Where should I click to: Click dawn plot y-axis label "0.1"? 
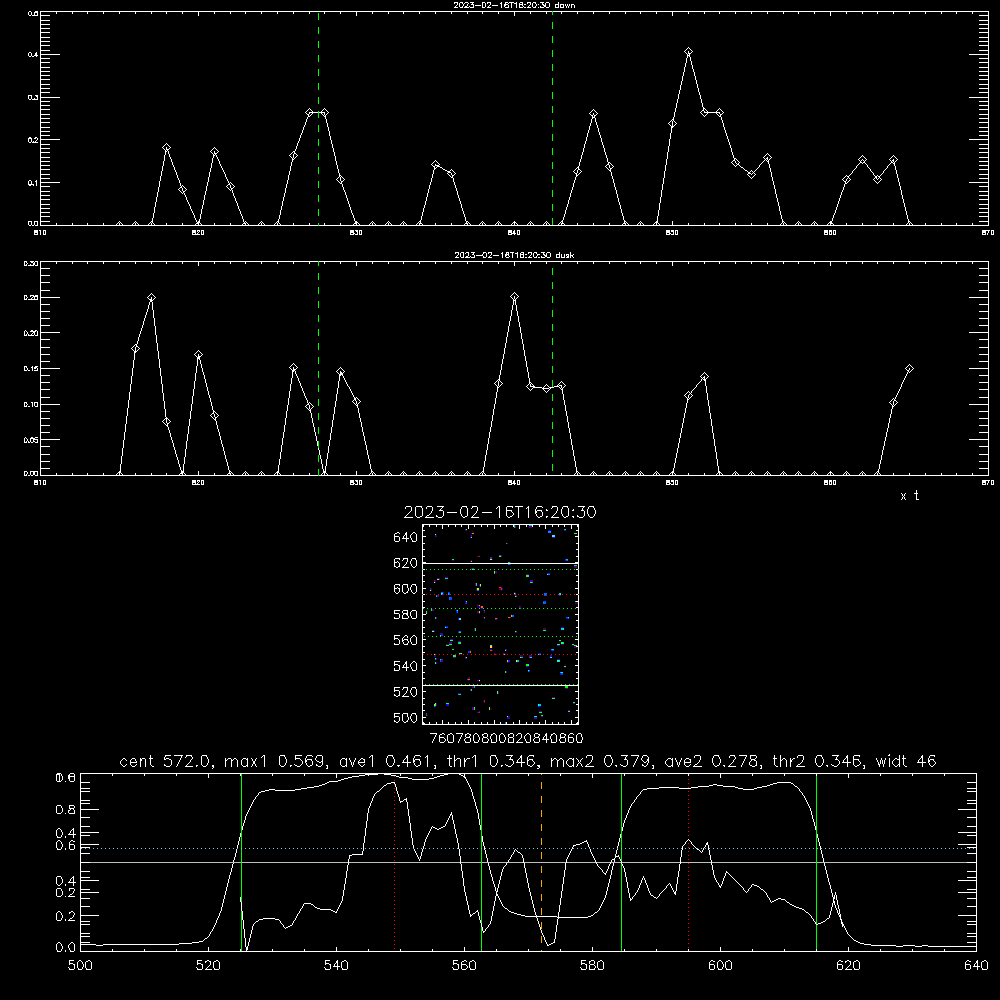point(33,182)
